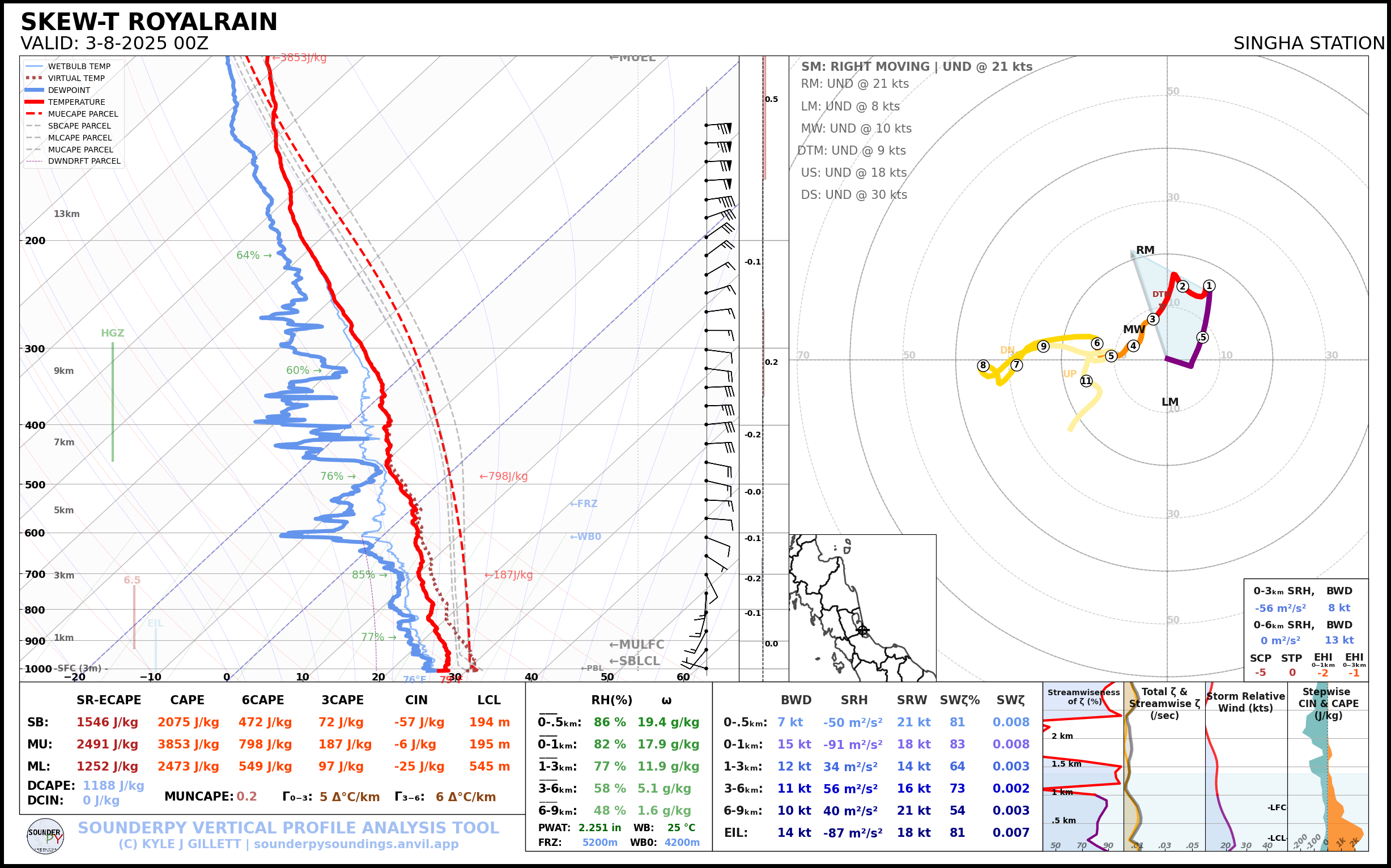The width and height of the screenshot is (1391, 868).
Task: Click hodograph height marker numbered 9
Action: pos(1044,346)
